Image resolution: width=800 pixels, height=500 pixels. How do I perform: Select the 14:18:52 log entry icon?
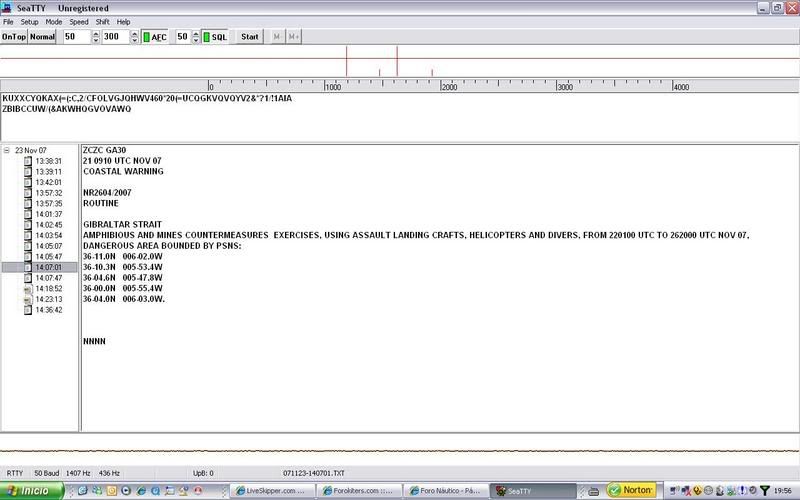[x=28, y=289]
